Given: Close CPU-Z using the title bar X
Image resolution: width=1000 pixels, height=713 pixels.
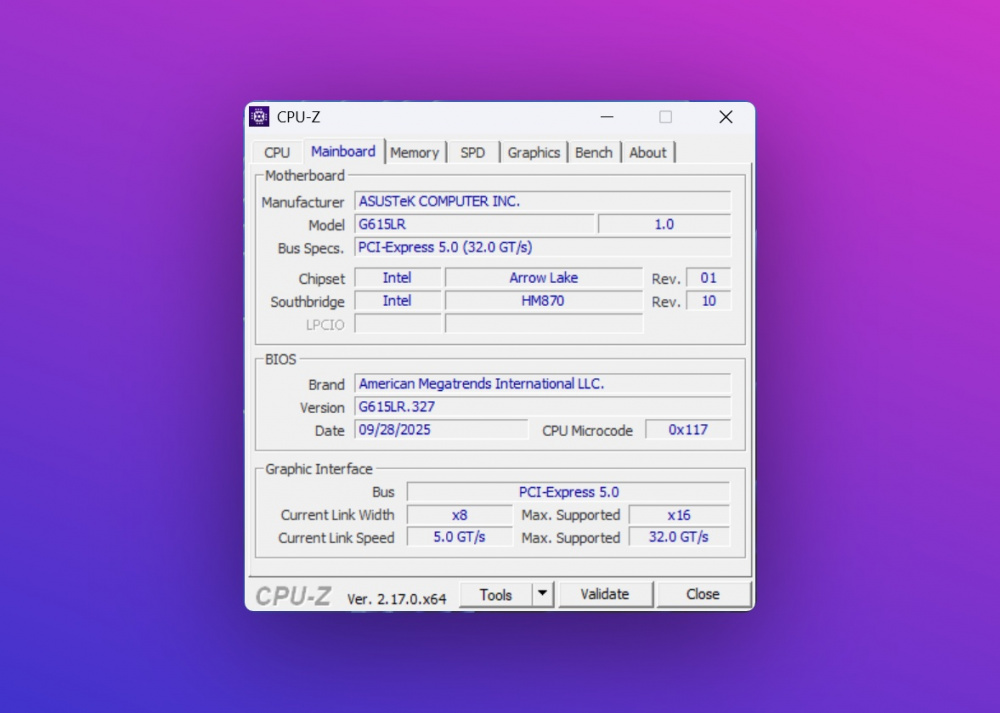Looking at the screenshot, I should coord(726,117).
